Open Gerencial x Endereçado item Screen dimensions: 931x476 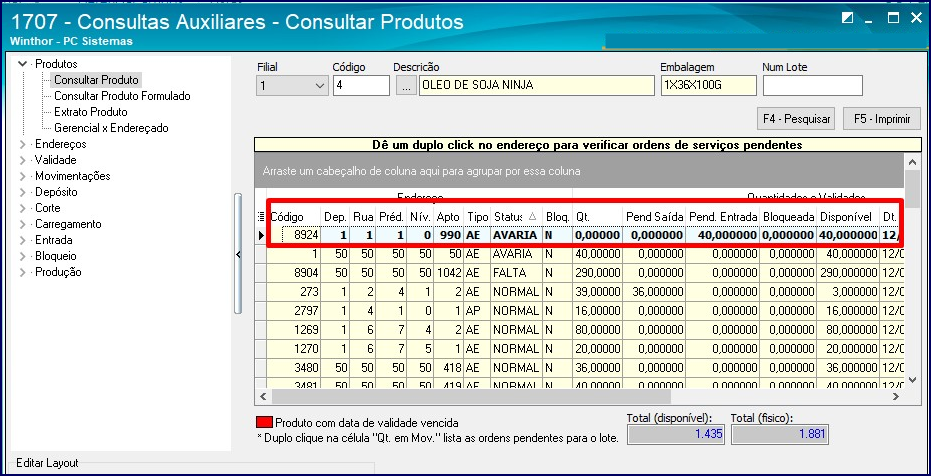pos(111,128)
